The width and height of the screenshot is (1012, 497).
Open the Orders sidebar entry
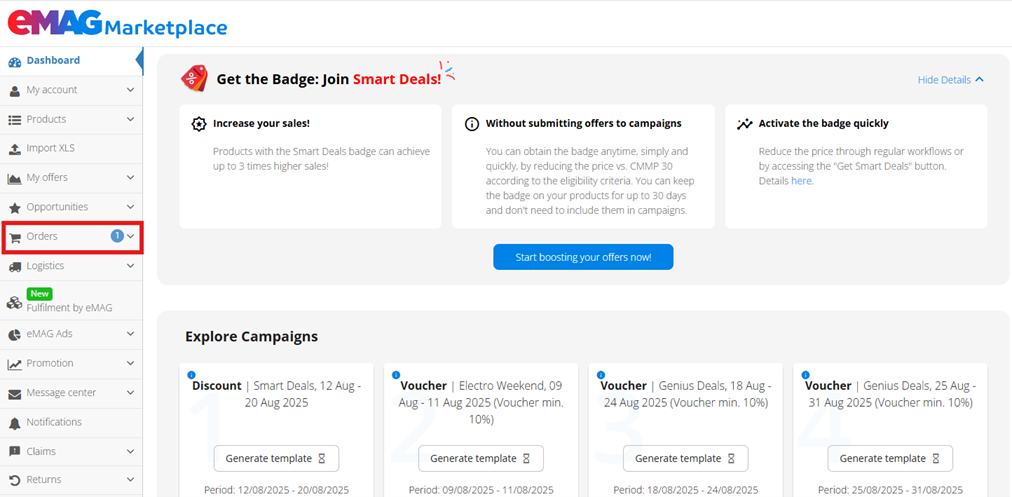pos(71,237)
